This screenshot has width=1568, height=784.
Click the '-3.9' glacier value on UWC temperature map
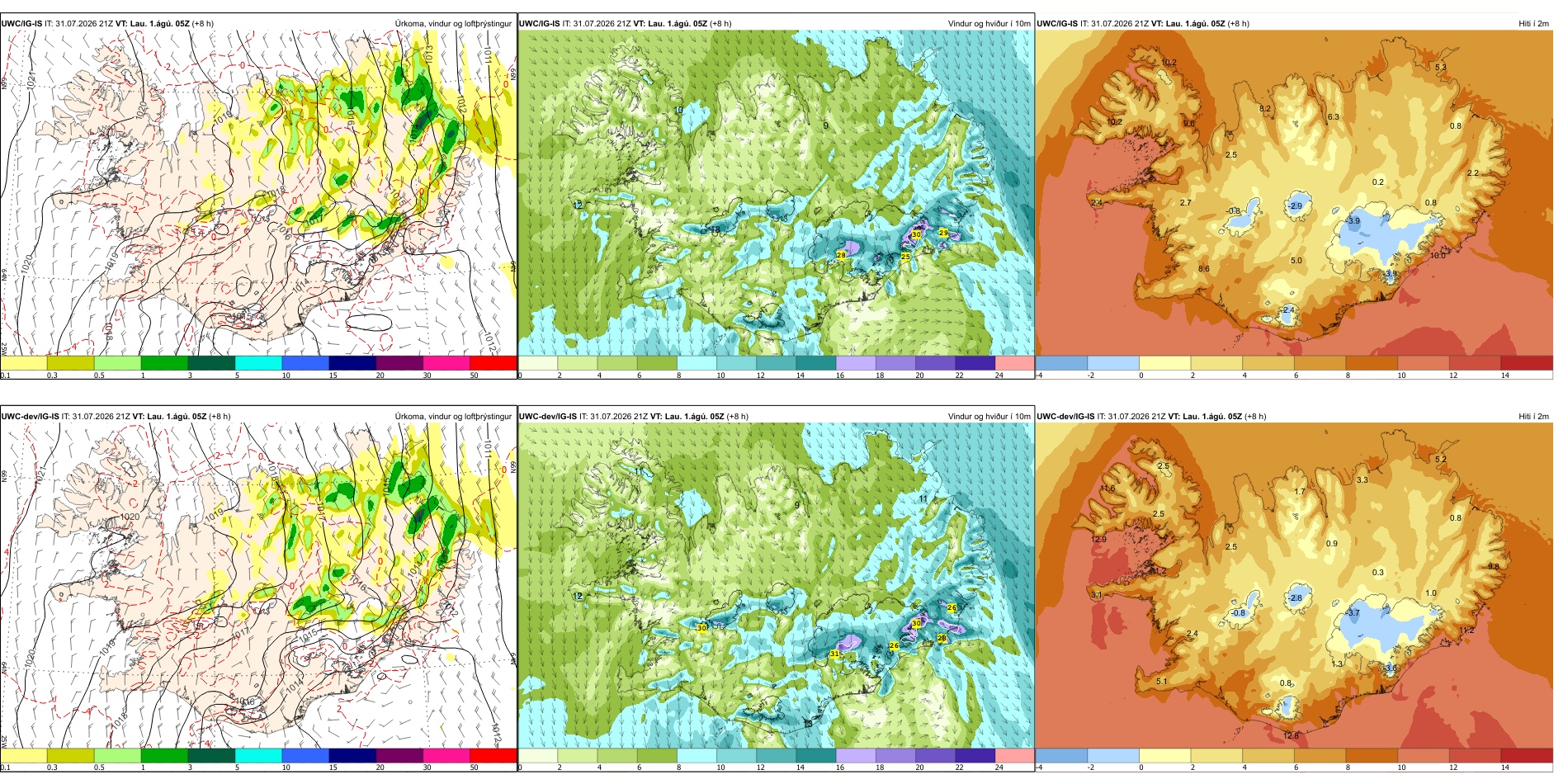click(1353, 221)
